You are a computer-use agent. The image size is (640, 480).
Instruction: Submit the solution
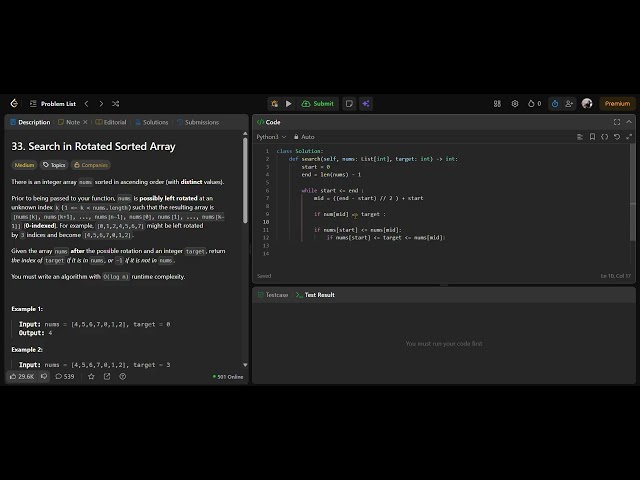[x=318, y=104]
